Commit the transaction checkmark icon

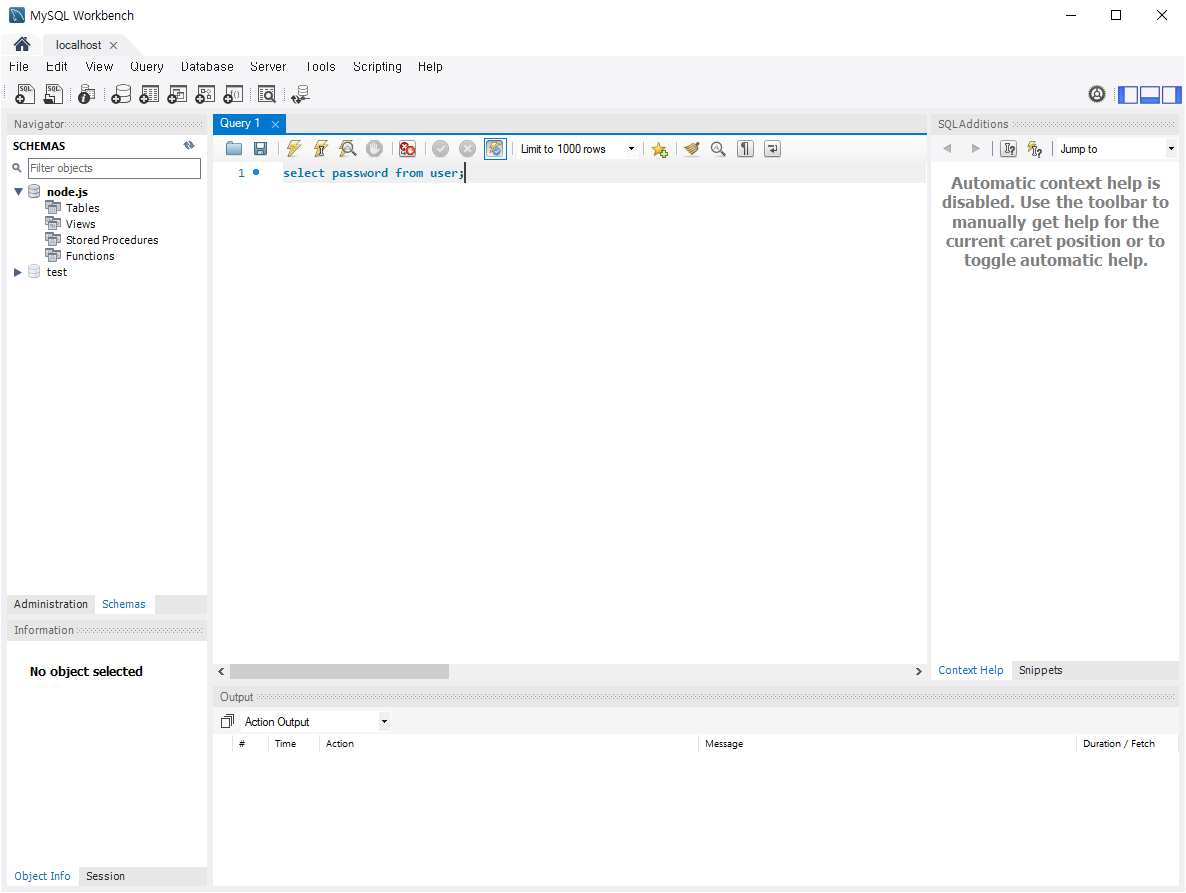(440, 149)
